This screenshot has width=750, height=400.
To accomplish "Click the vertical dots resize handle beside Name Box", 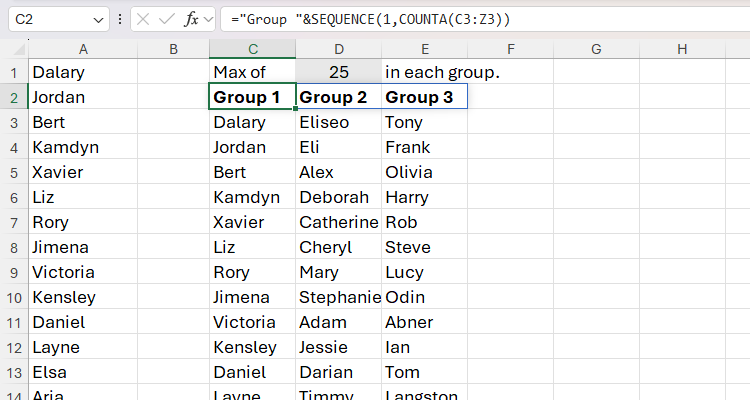I will coord(120,19).
